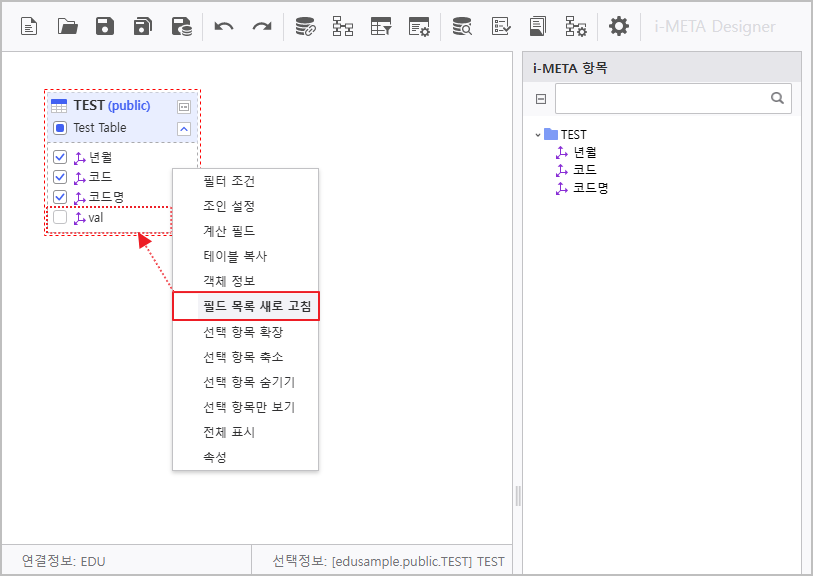
Task: Click the 코드명 field name in table
Action: 106,197
